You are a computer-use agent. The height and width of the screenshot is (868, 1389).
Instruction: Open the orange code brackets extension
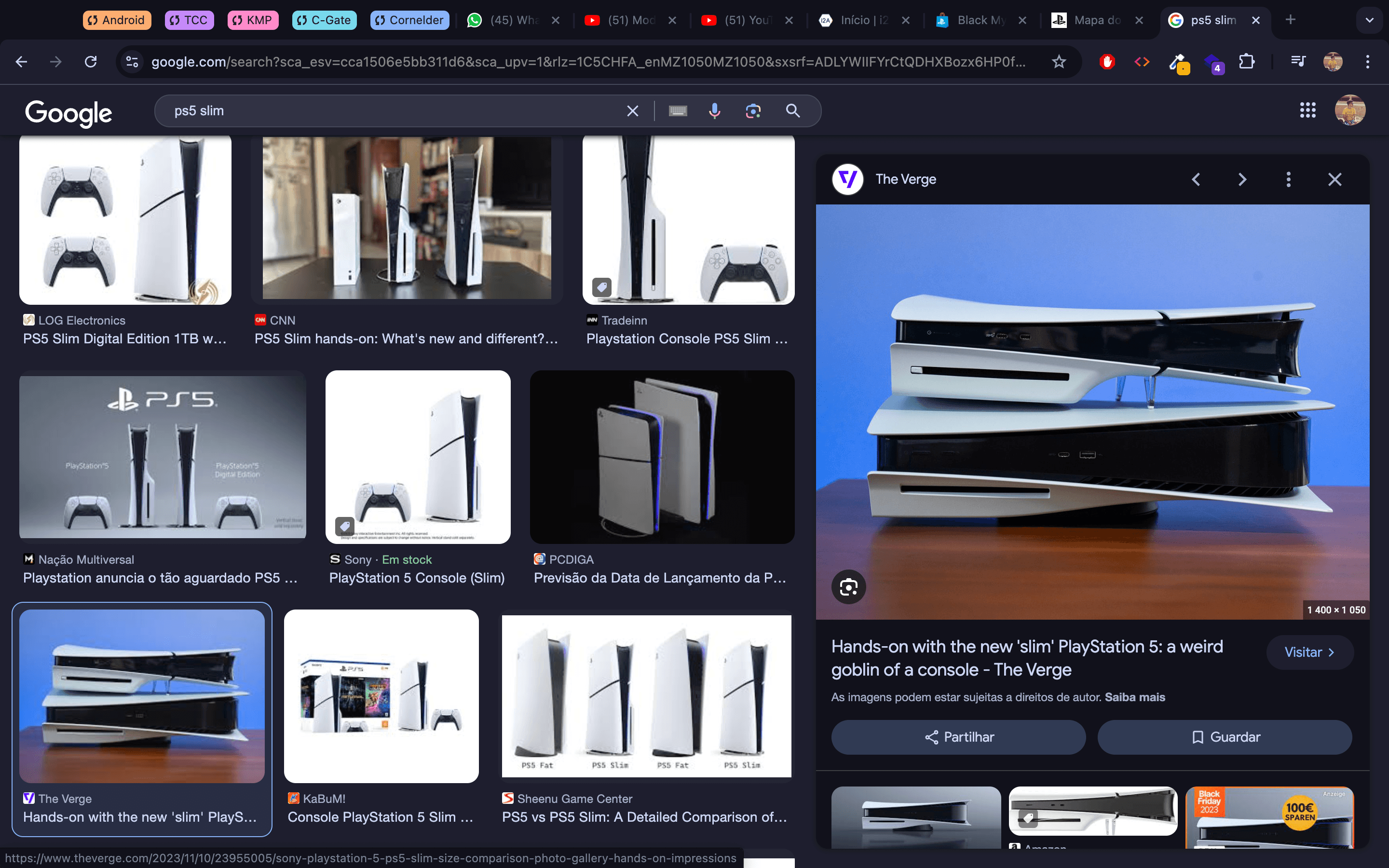[x=1142, y=61]
